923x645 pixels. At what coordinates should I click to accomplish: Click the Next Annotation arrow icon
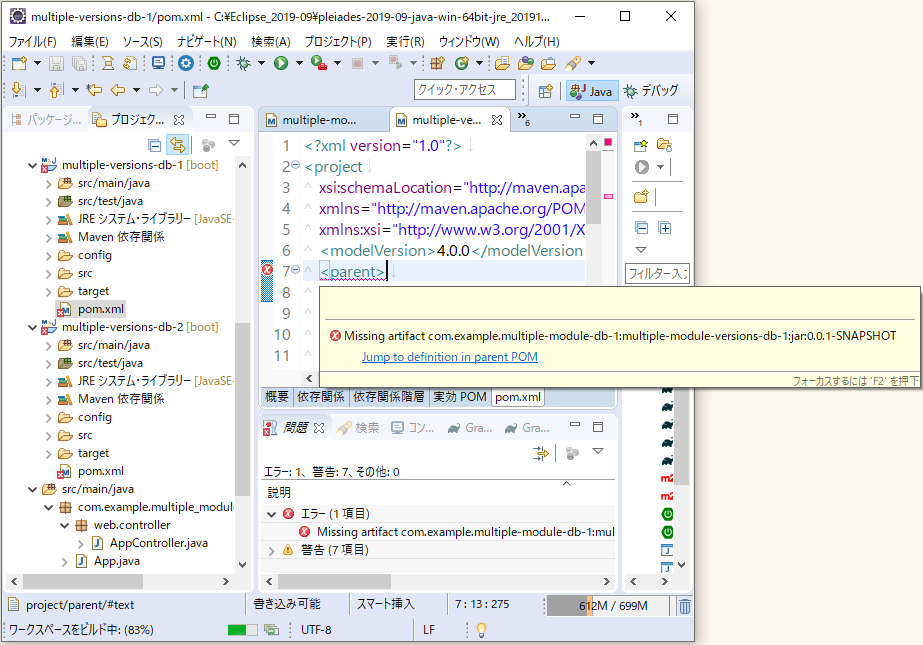[19, 90]
